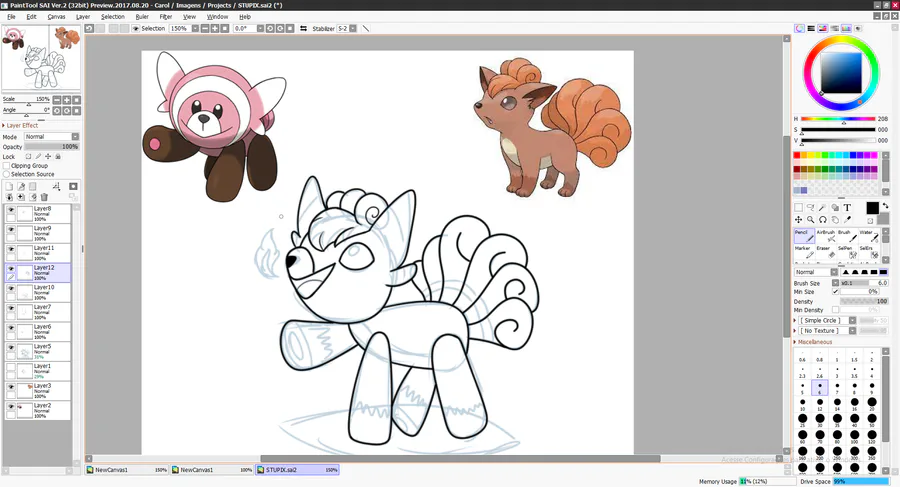
Task: Toggle visibility of Layer7
Action: (x=11, y=308)
